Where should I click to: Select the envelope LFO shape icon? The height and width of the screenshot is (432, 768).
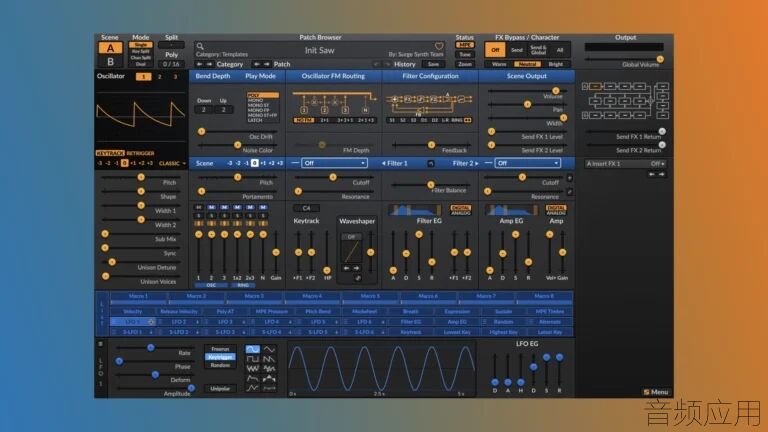(x=253, y=378)
